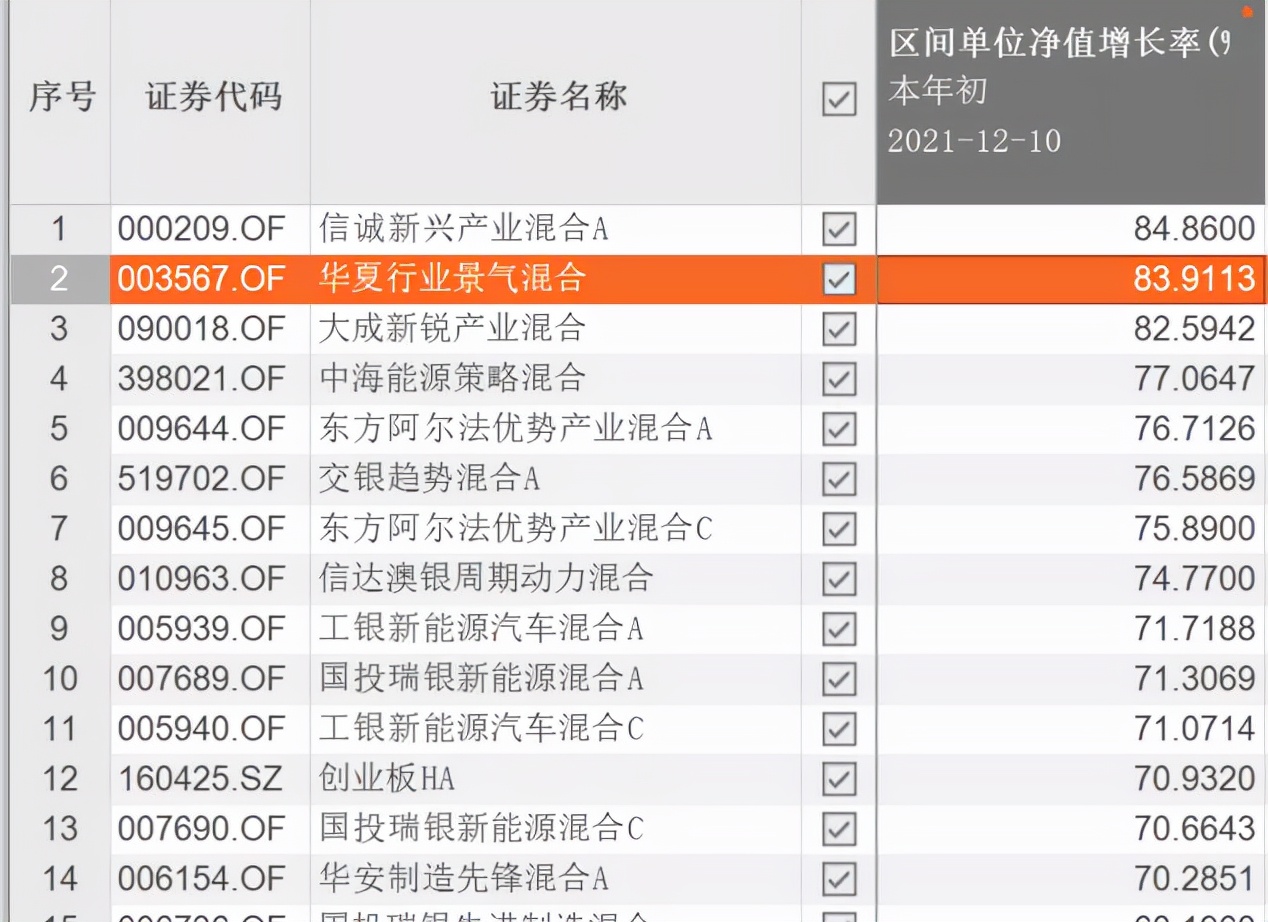Select the growth value 74.7700

click(x=1194, y=580)
